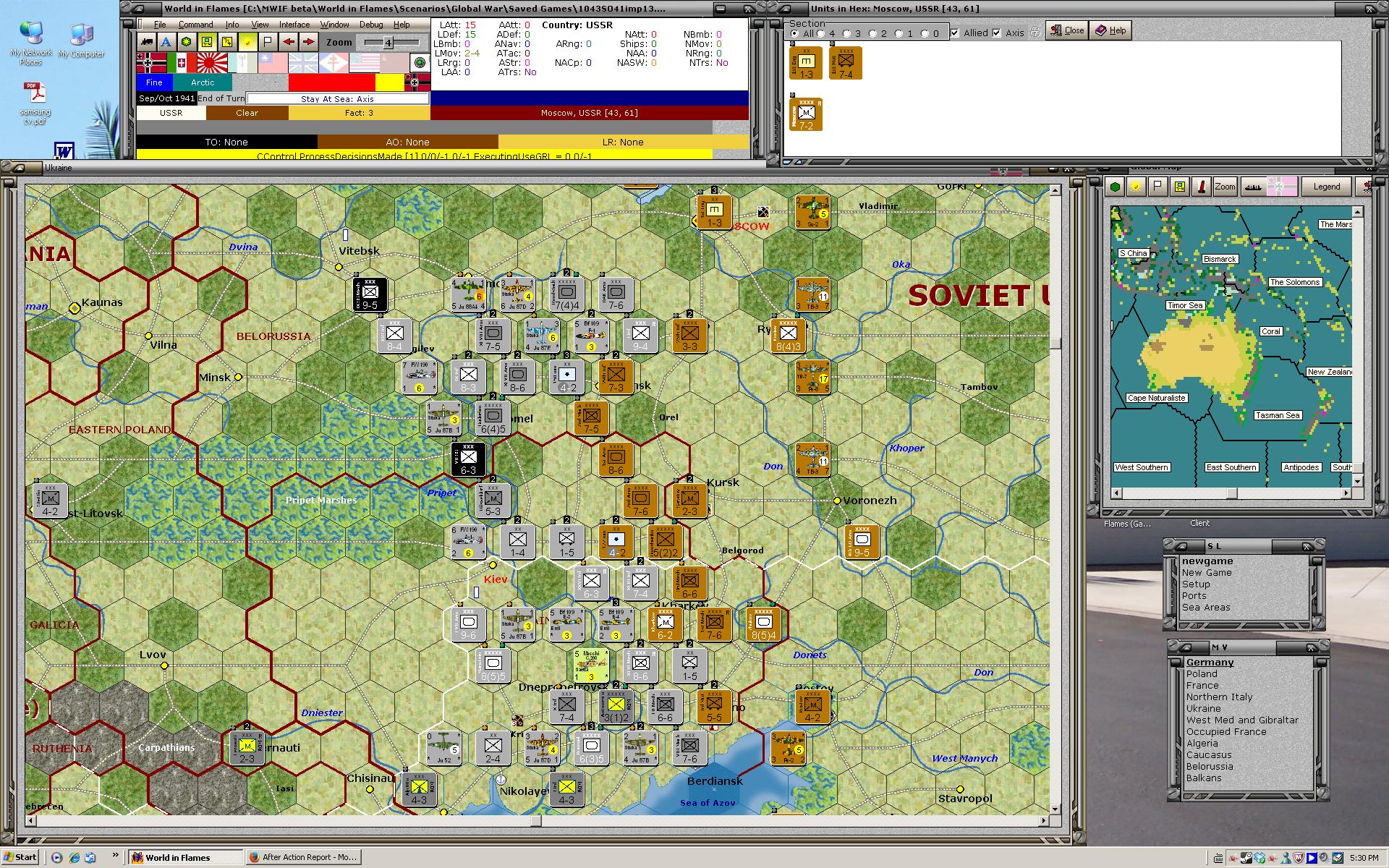The image size is (1389, 868).
Task: Select the Italian flag in the country row
Action: (182, 63)
